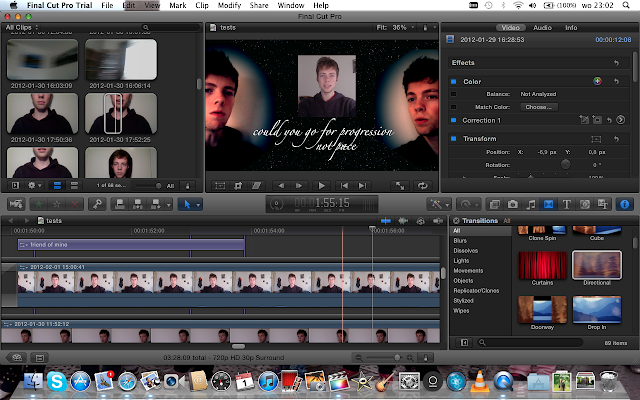
Task: Show the Generators browser
Action: pos(584,204)
